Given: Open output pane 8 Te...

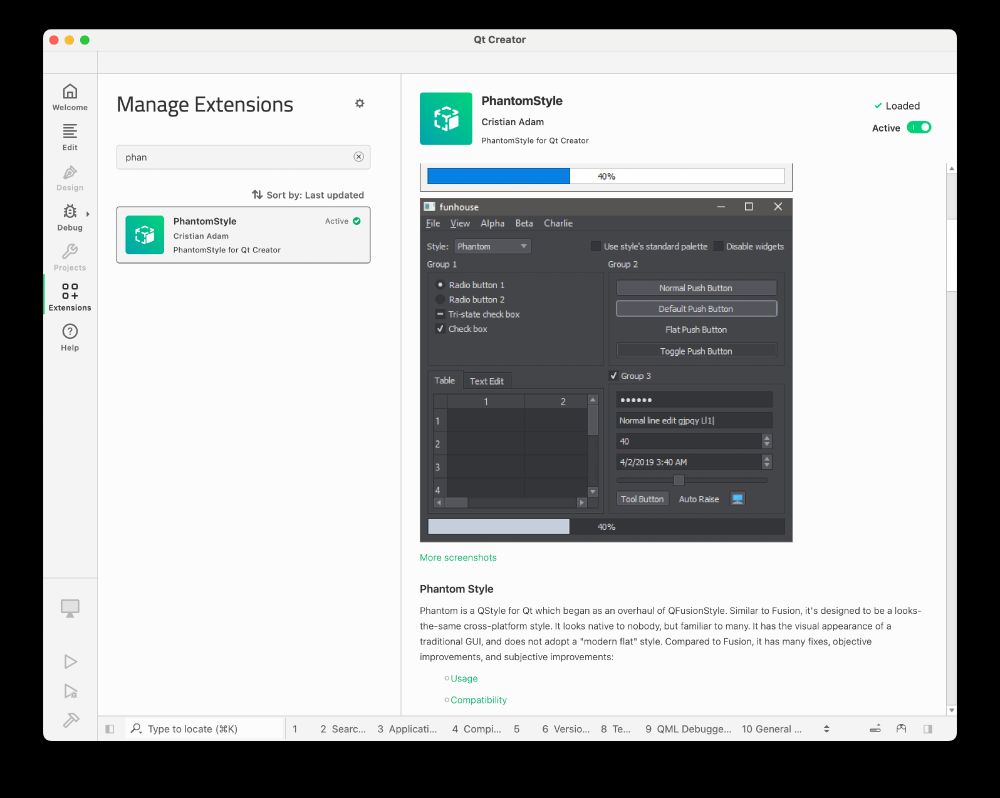Looking at the screenshot, I should [x=615, y=728].
